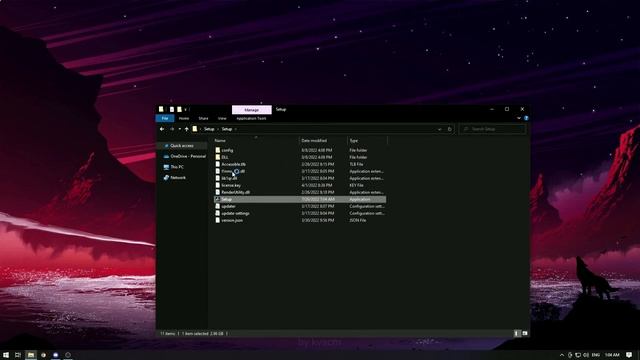Select the config folder name
The image size is (640, 360).
pyautogui.click(x=227, y=150)
